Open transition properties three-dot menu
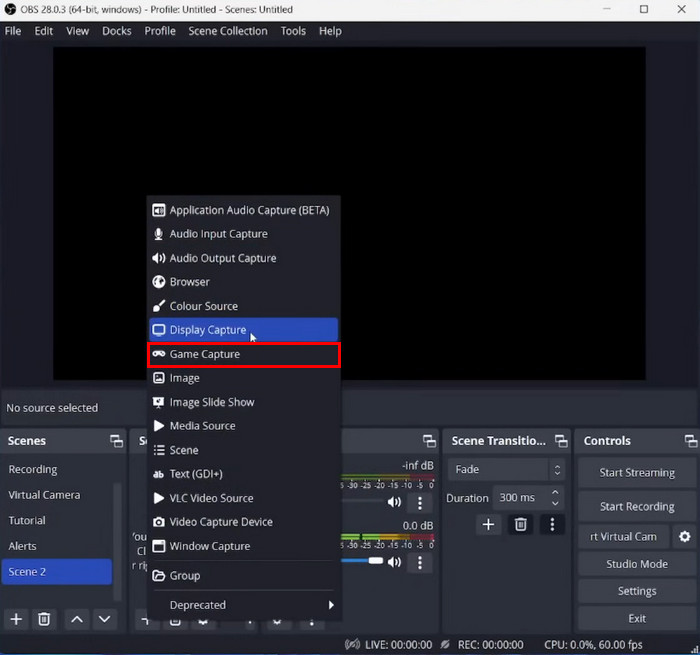The width and height of the screenshot is (700, 655). coord(552,525)
